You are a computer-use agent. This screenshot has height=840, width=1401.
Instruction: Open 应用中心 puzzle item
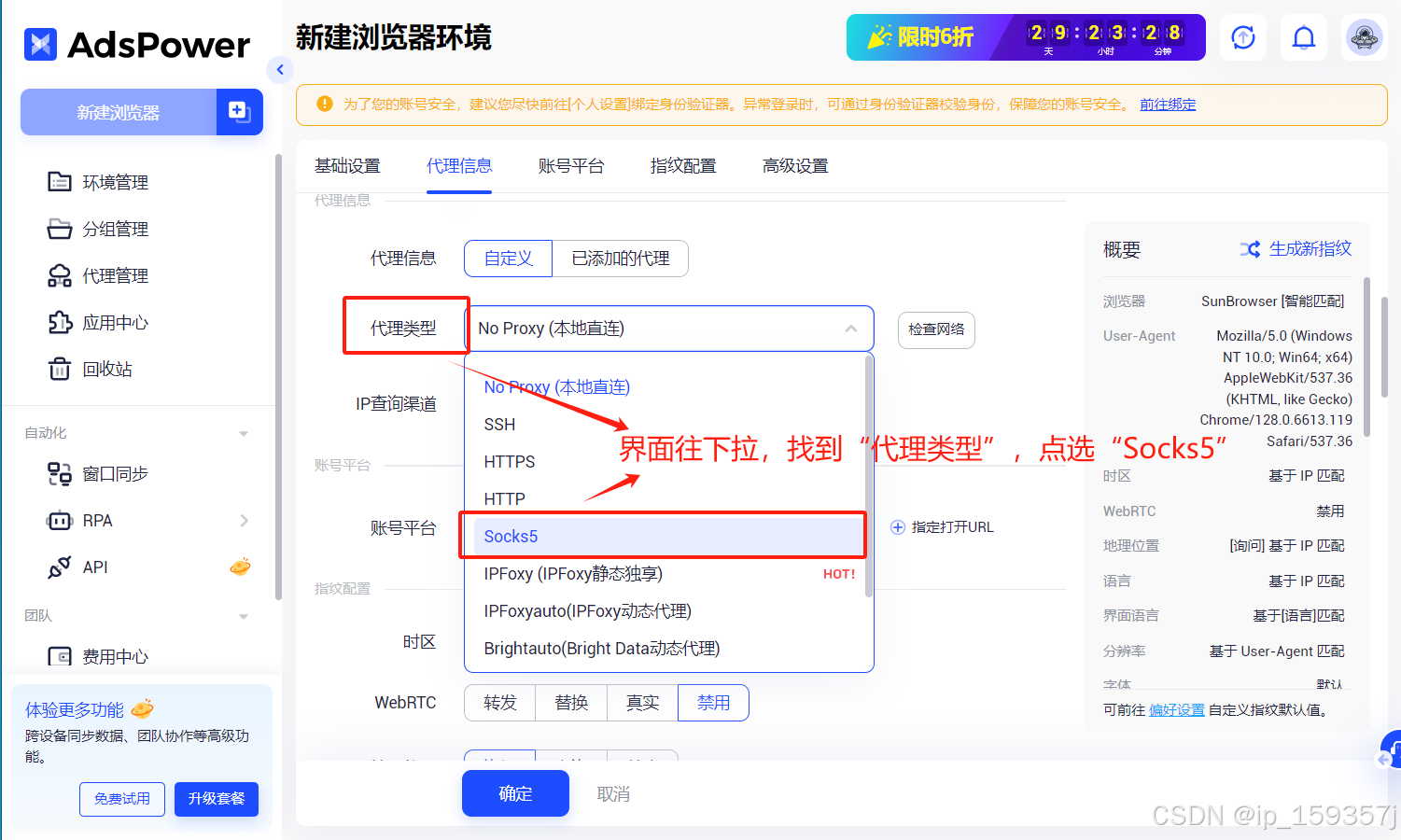coord(98,322)
